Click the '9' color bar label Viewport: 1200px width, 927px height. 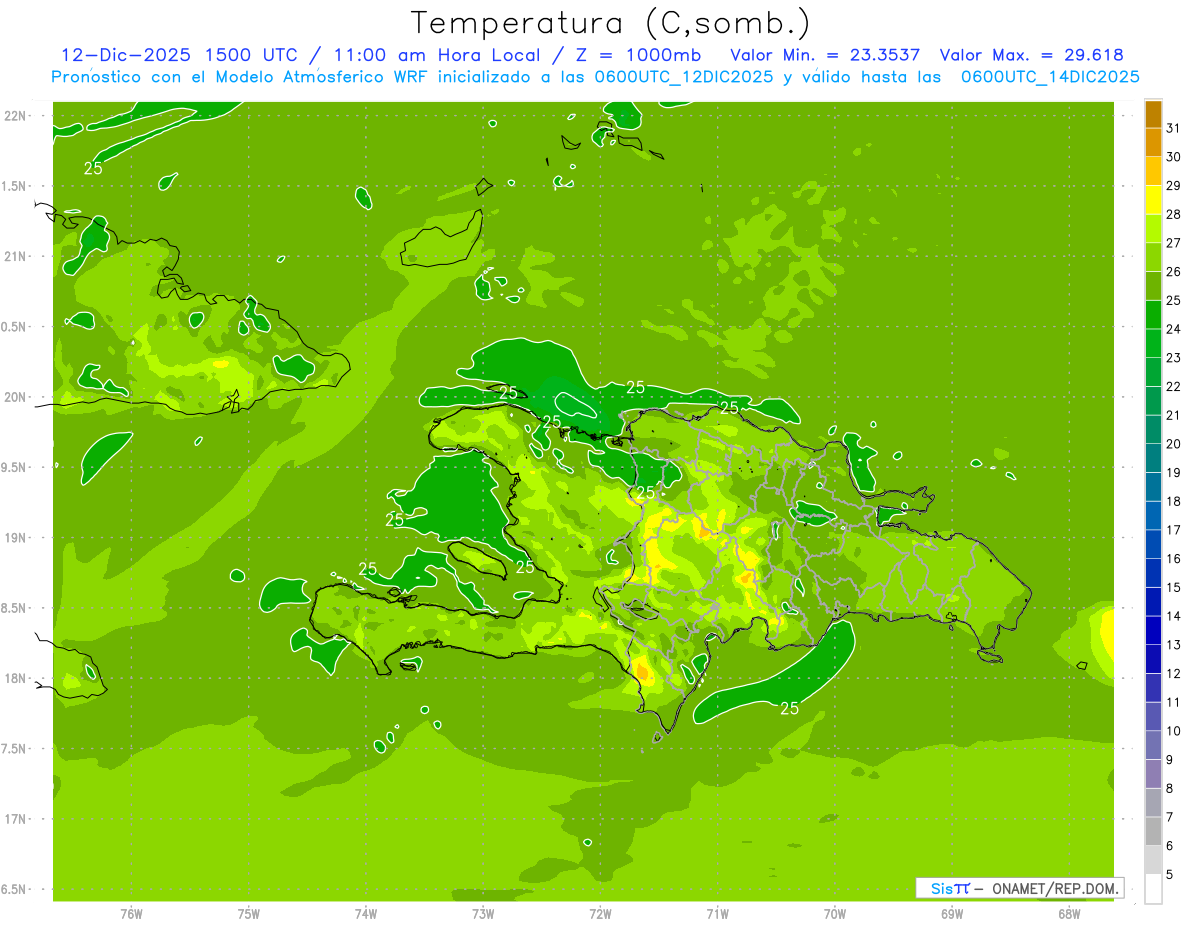(1169, 760)
